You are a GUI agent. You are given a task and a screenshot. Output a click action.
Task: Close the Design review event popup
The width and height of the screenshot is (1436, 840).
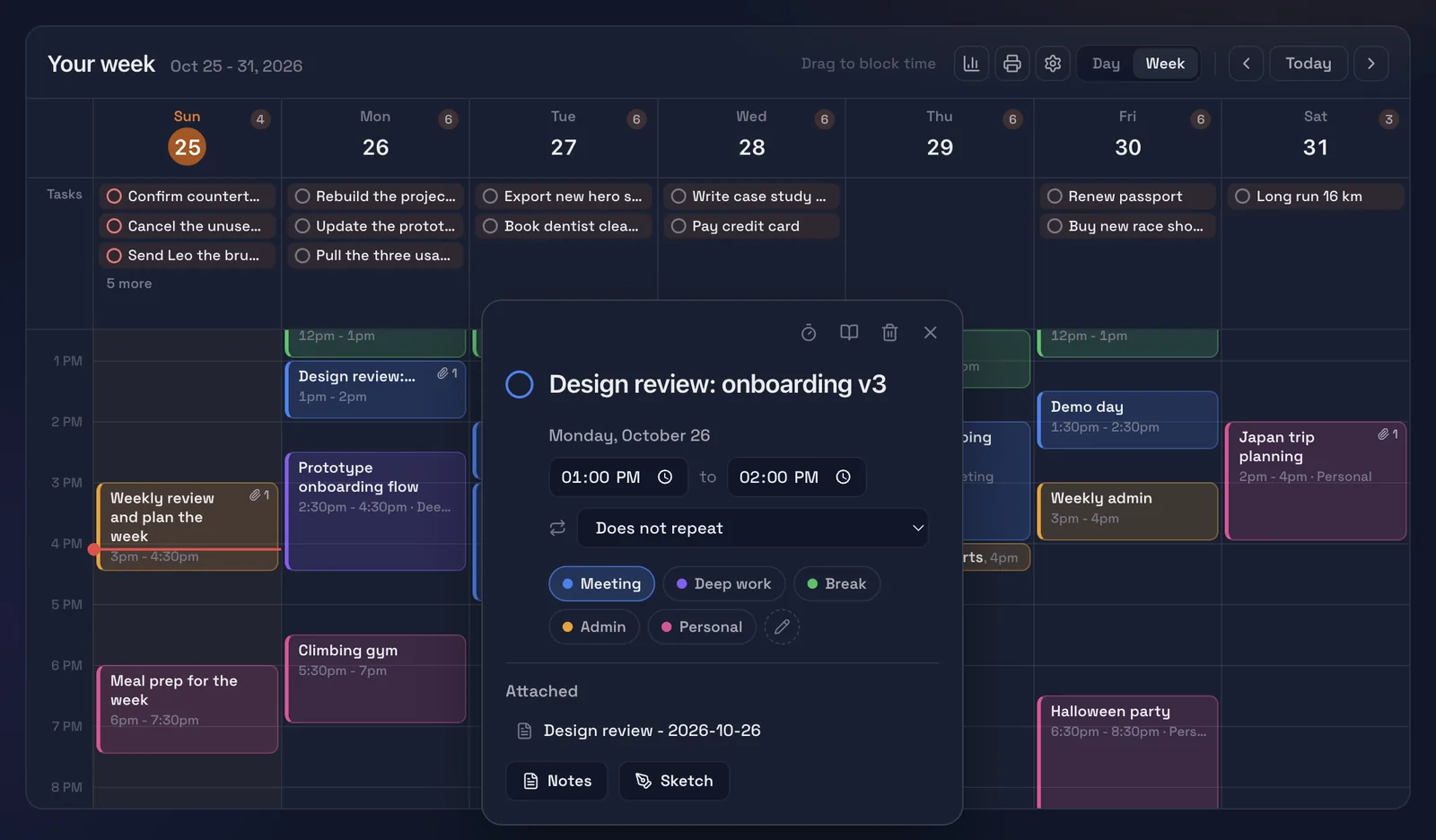point(931,333)
